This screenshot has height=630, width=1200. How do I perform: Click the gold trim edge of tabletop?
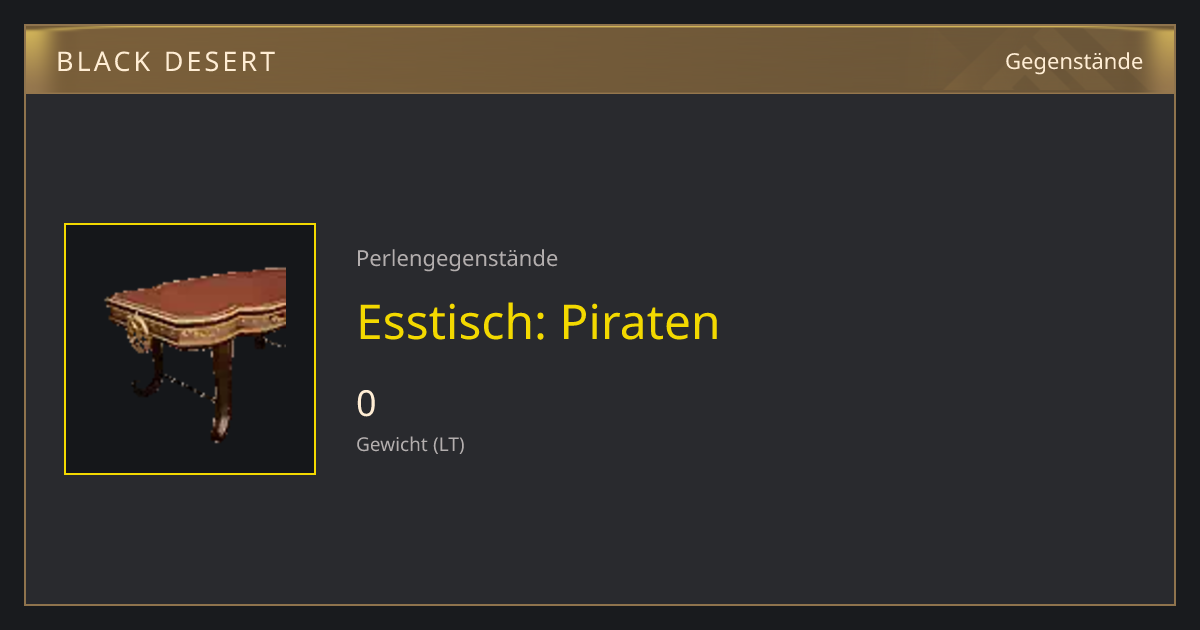(x=200, y=322)
